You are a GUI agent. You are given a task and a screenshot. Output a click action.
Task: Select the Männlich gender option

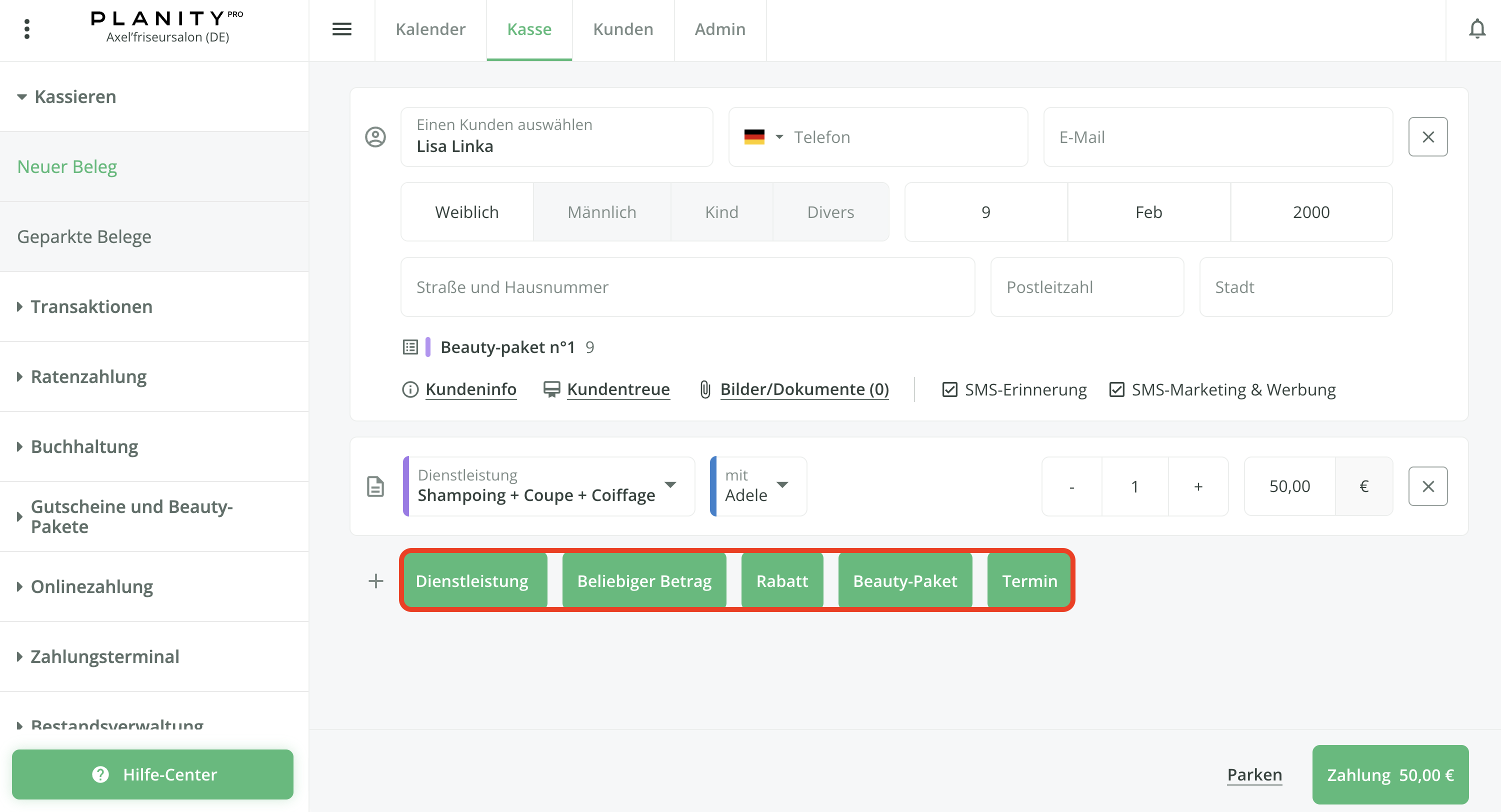pyautogui.click(x=601, y=212)
